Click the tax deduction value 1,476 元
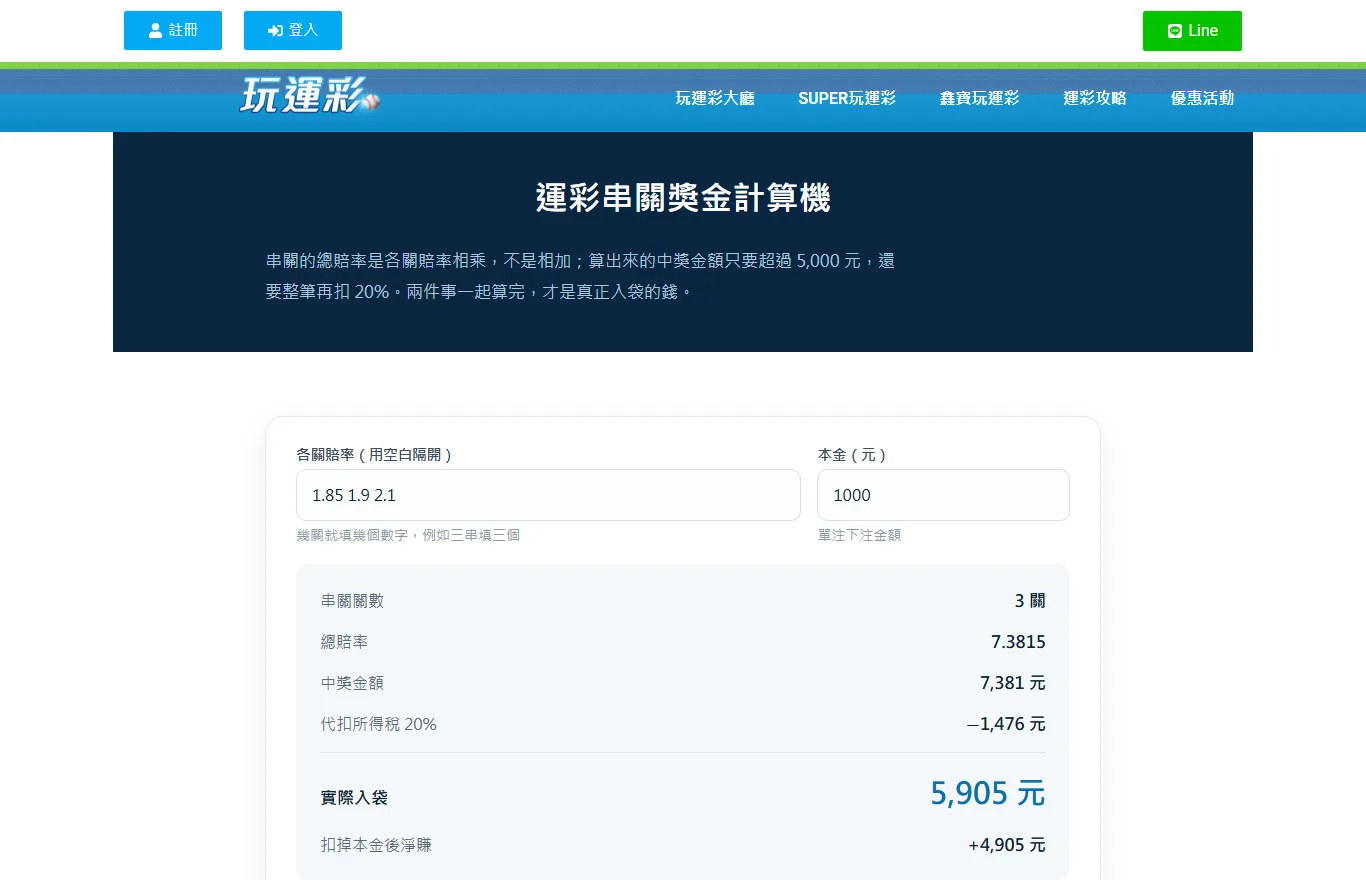 point(1006,724)
